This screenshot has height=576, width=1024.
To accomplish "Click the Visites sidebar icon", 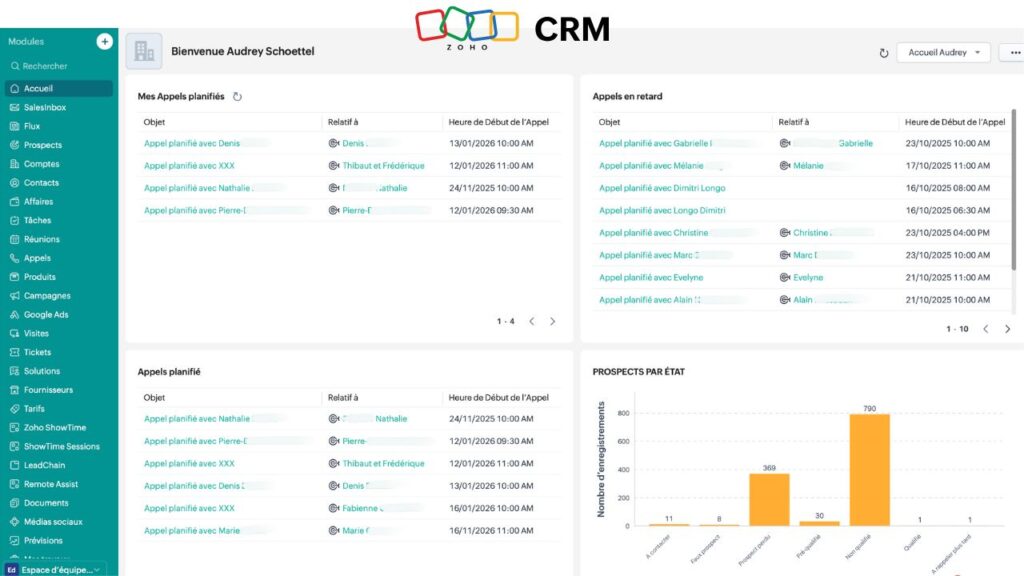I will point(14,333).
